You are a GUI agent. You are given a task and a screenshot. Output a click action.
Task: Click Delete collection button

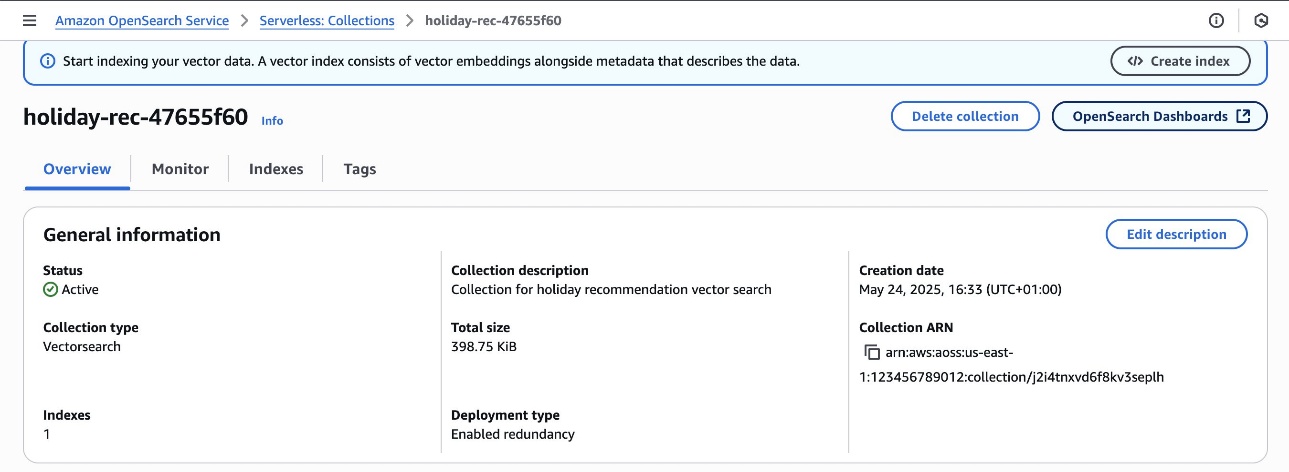[965, 116]
